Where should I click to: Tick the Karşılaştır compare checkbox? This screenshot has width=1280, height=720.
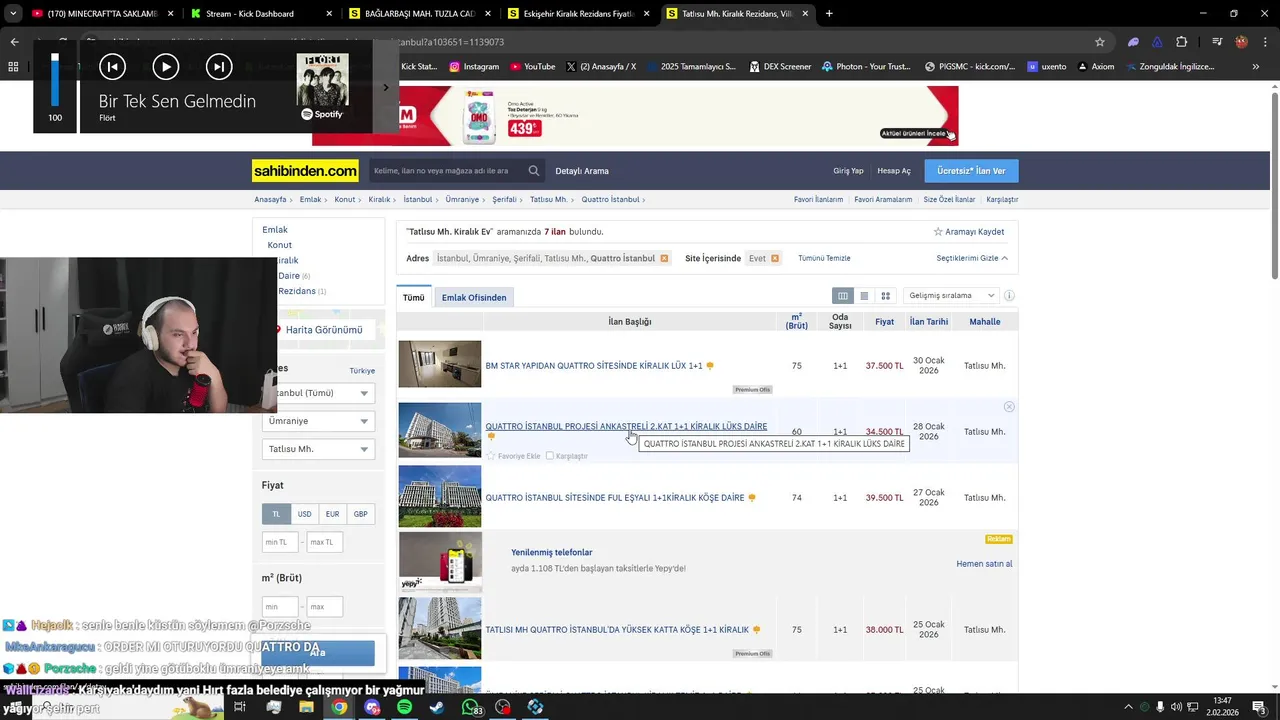pyautogui.click(x=550, y=456)
